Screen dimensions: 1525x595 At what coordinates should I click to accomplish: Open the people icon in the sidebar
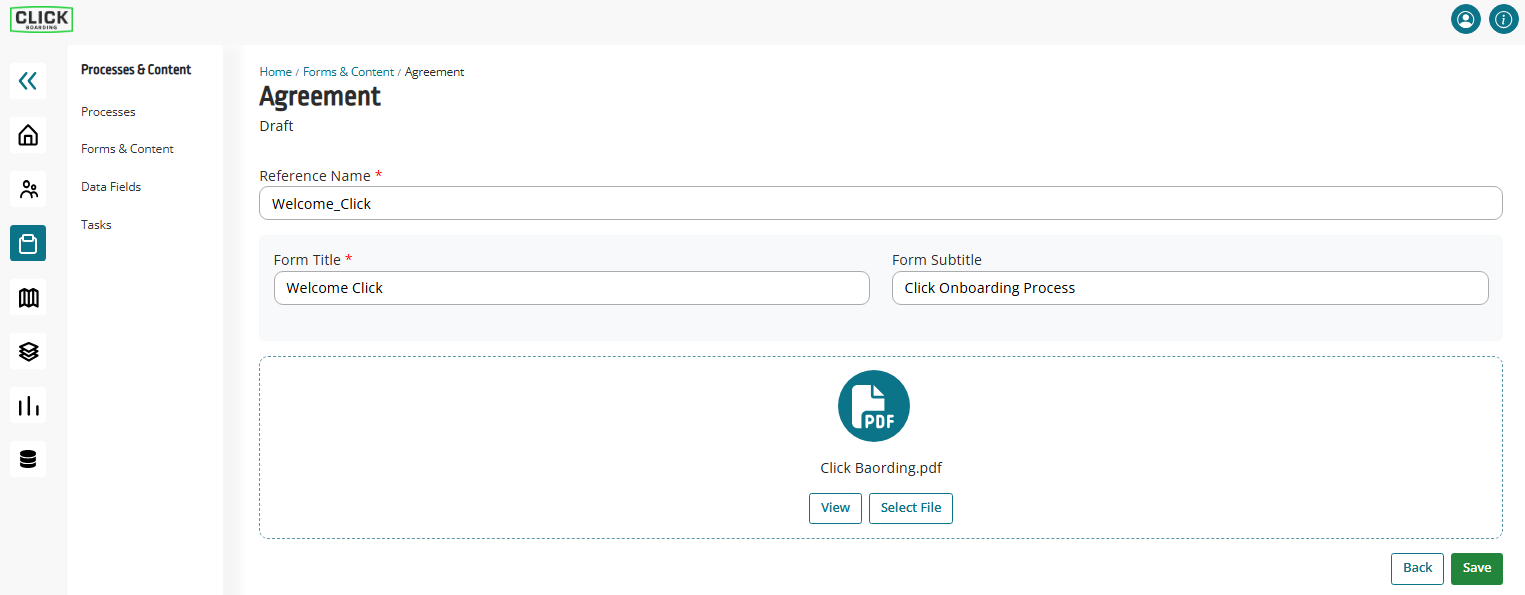(28, 189)
